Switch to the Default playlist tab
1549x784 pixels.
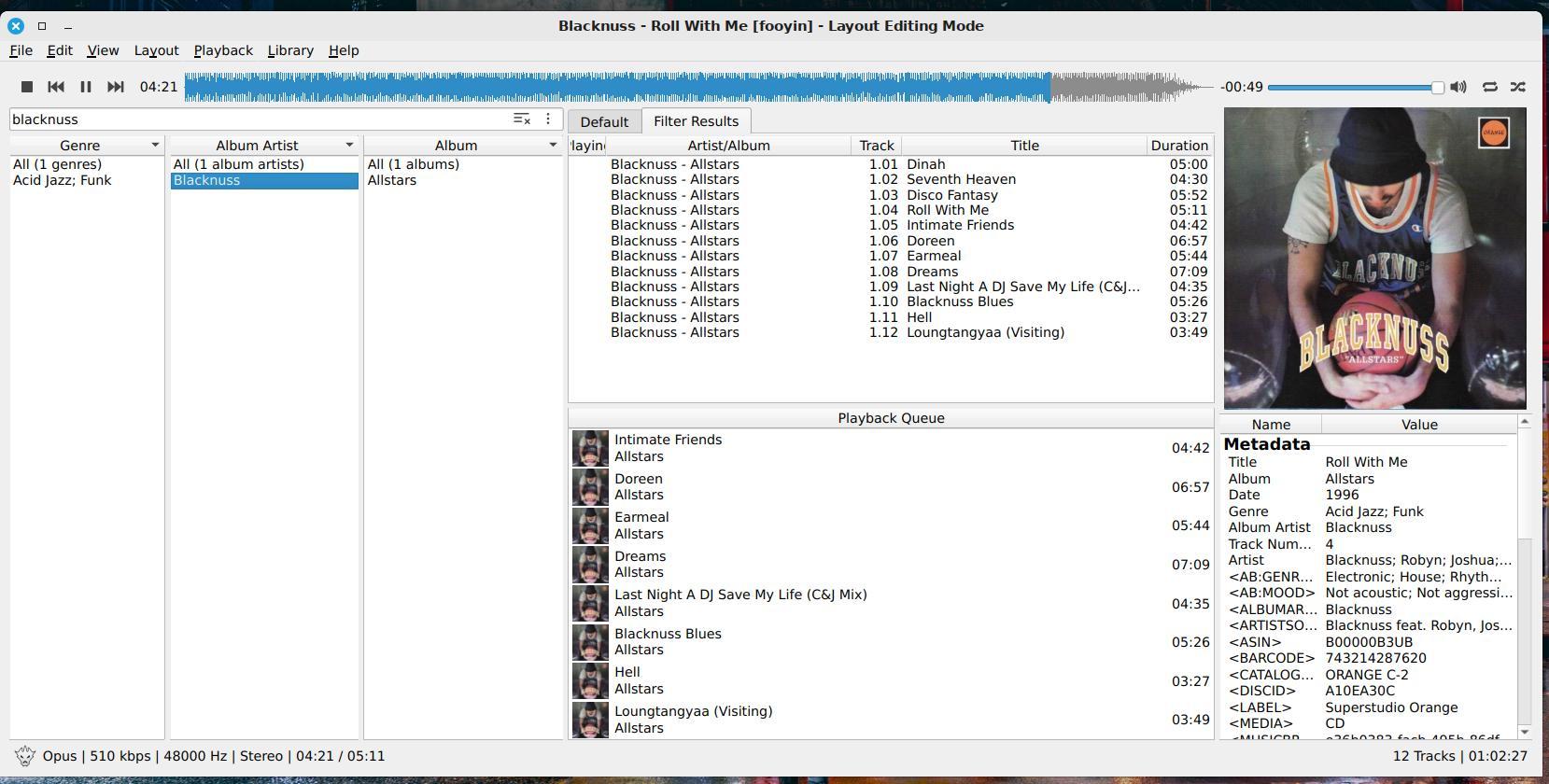pyautogui.click(x=604, y=121)
